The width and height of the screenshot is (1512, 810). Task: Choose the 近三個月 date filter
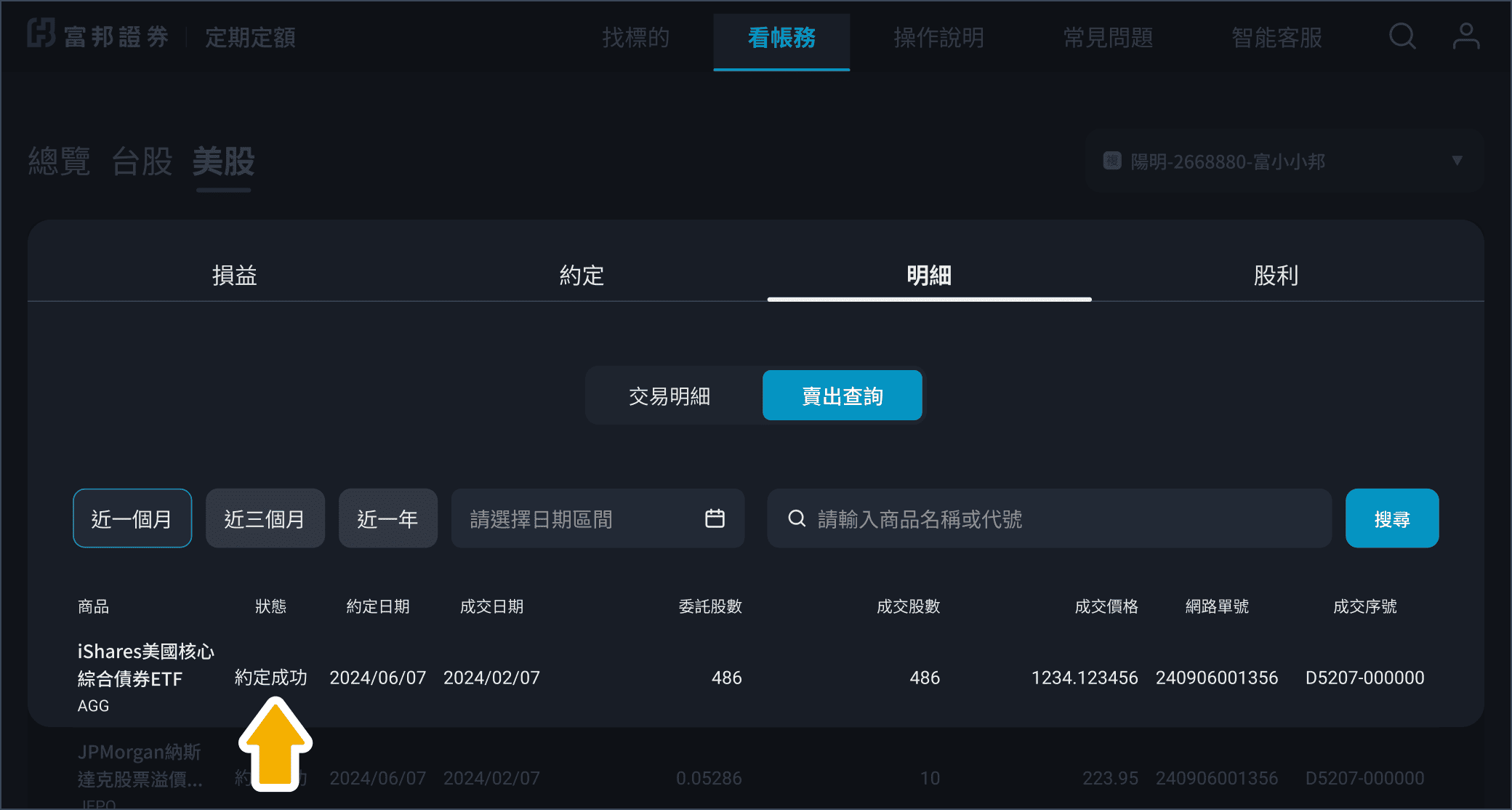tap(265, 518)
